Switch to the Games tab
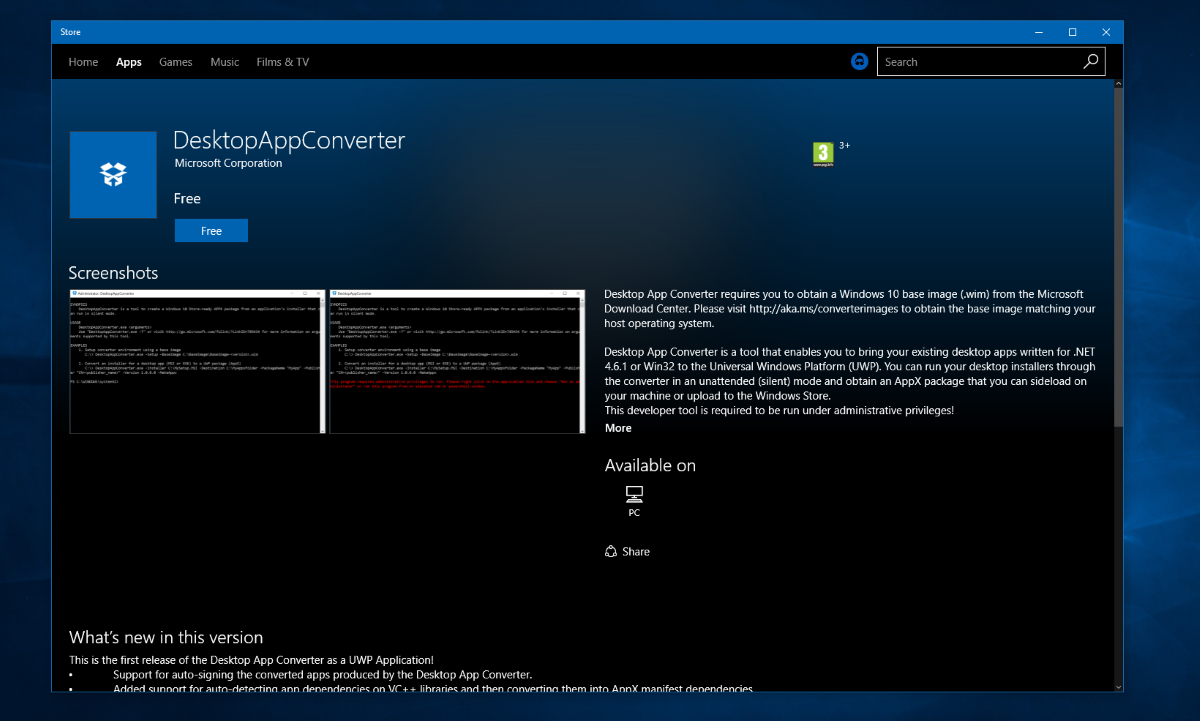This screenshot has width=1200, height=721. pos(176,62)
